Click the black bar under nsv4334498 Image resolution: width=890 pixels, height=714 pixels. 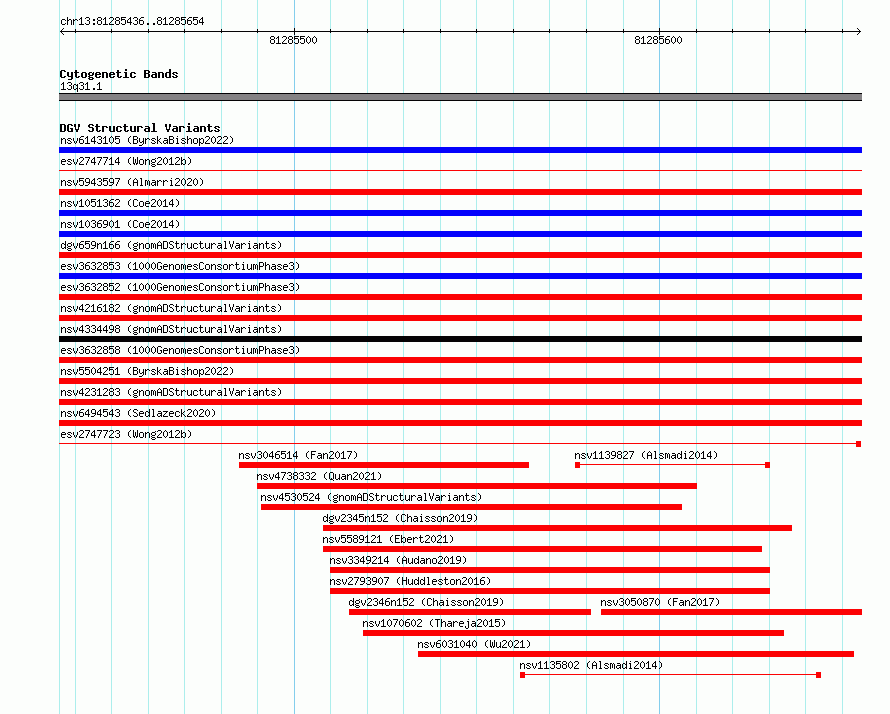coord(460,339)
